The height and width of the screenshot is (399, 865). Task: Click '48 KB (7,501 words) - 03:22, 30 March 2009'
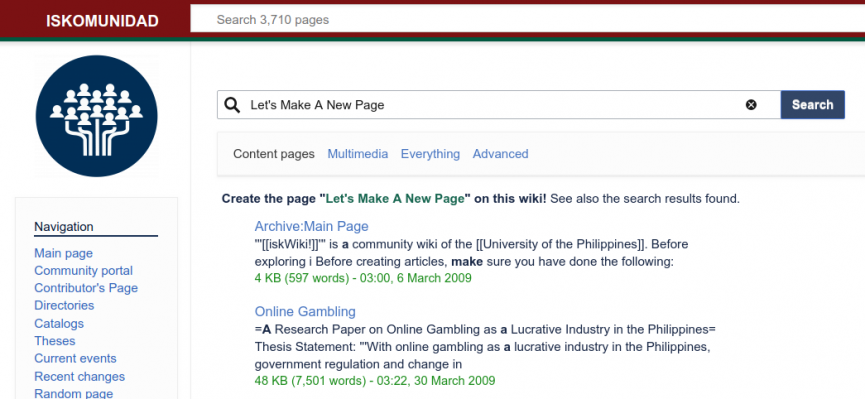[375, 381]
